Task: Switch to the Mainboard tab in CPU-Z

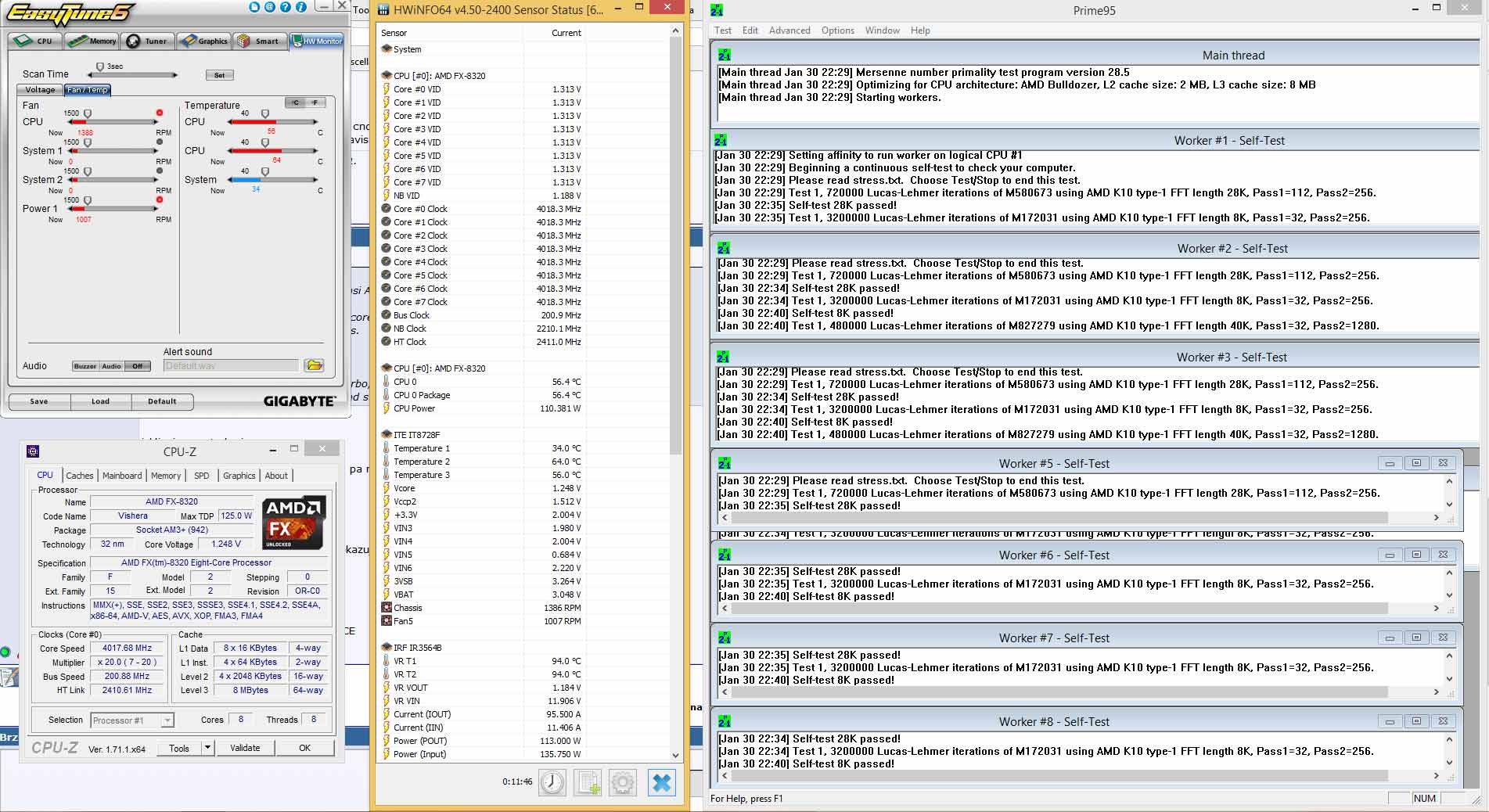Action: pos(122,476)
